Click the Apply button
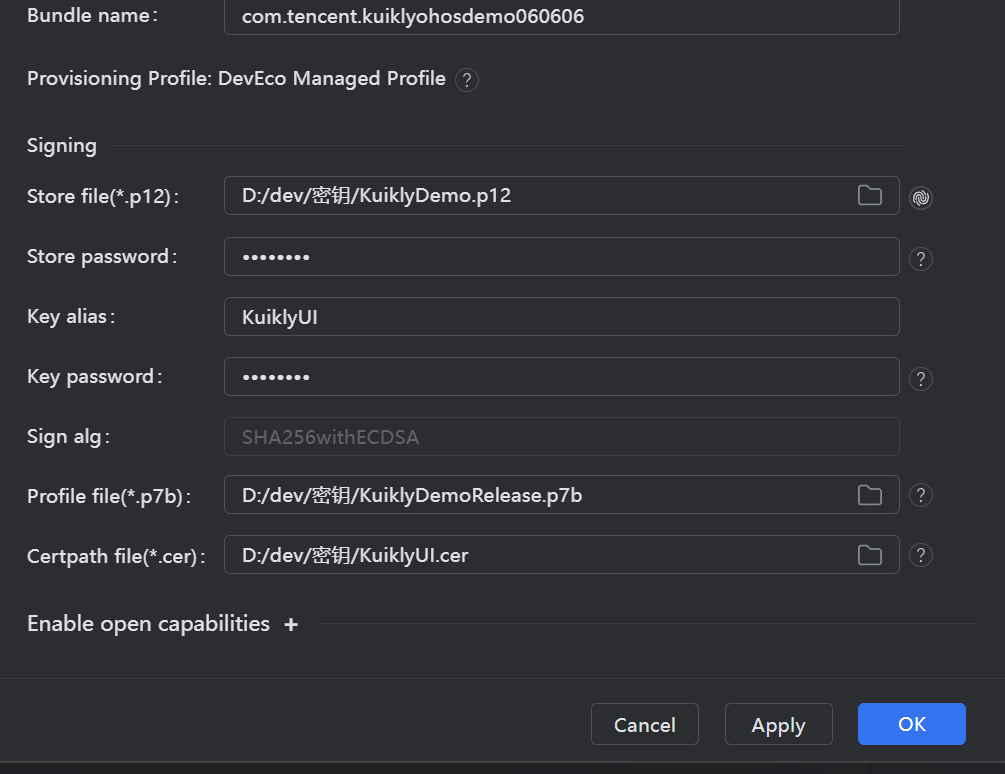1005x774 pixels. (779, 724)
